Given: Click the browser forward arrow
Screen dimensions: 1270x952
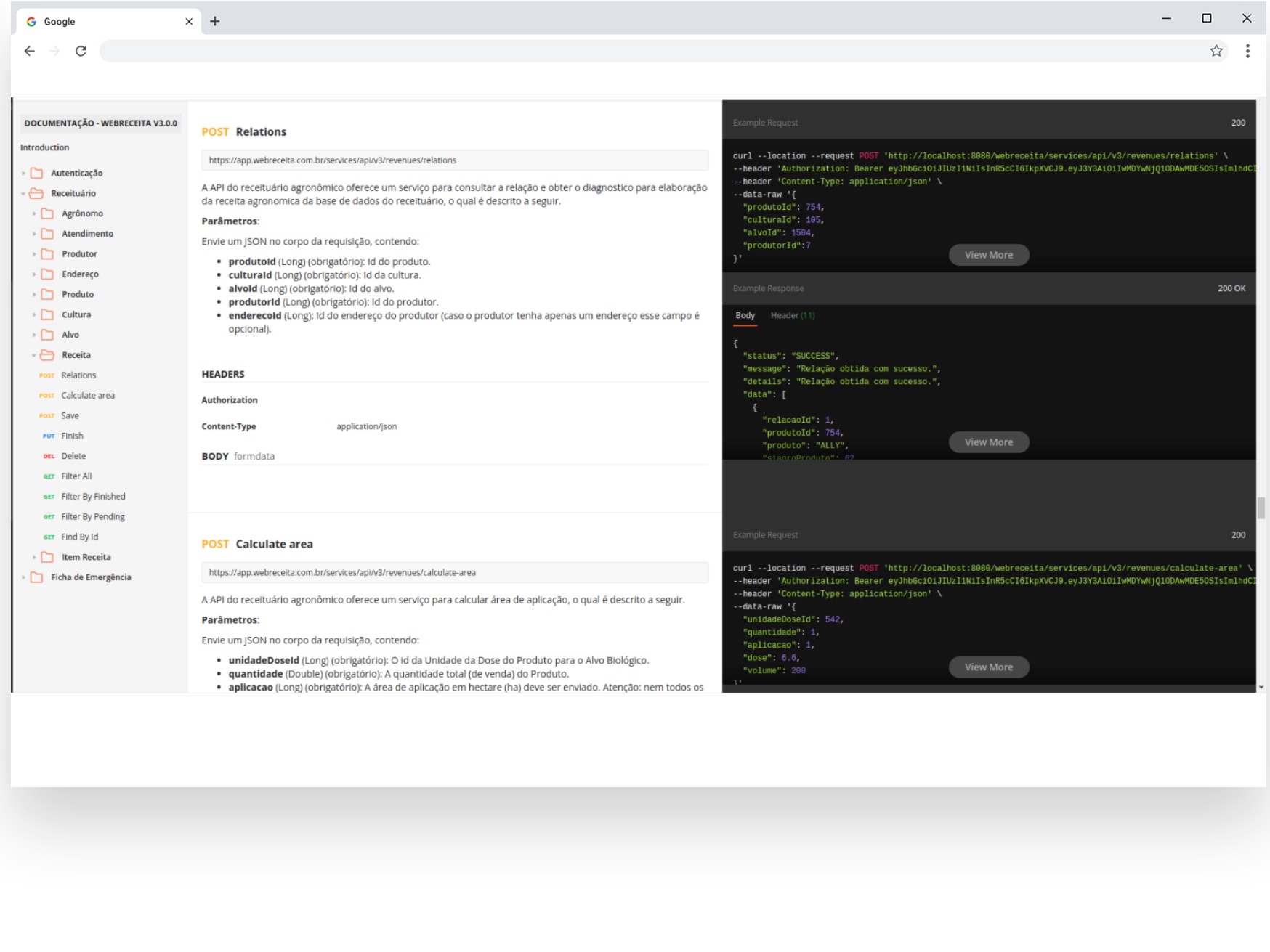Looking at the screenshot, I should click(54, 51).
